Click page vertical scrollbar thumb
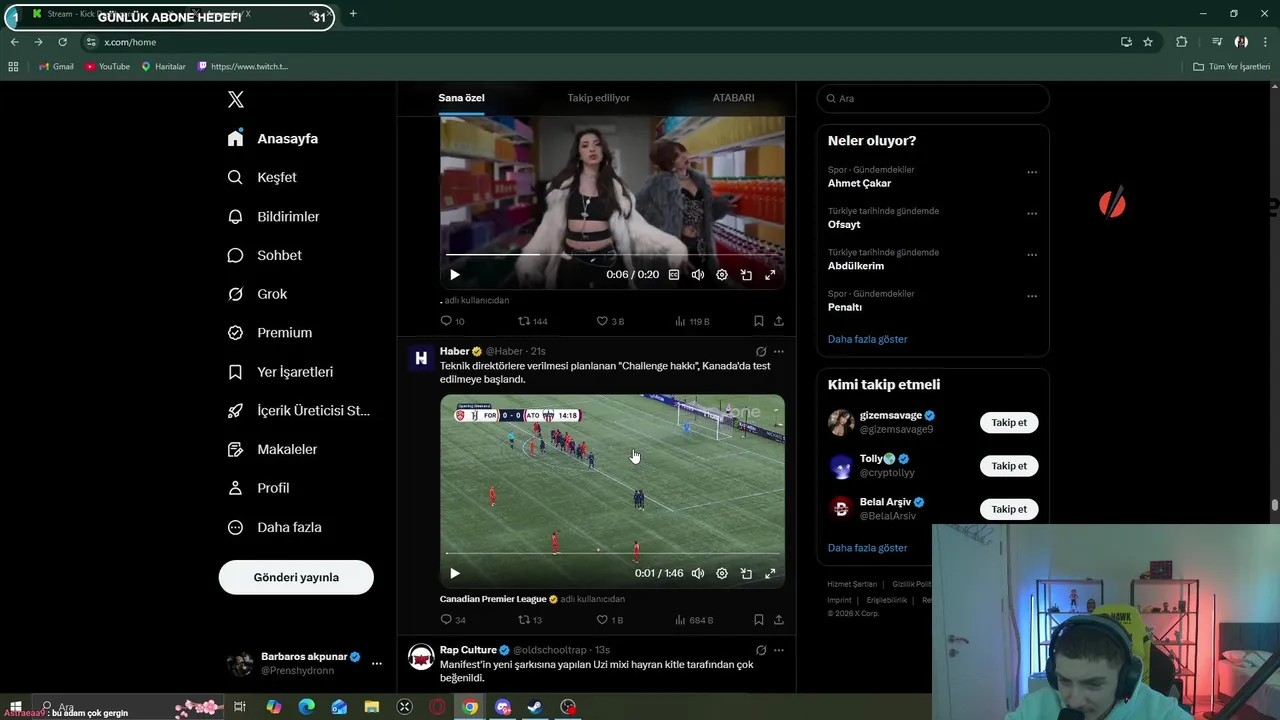This screenshot has height=720, width=1280. click(1274, 505)
